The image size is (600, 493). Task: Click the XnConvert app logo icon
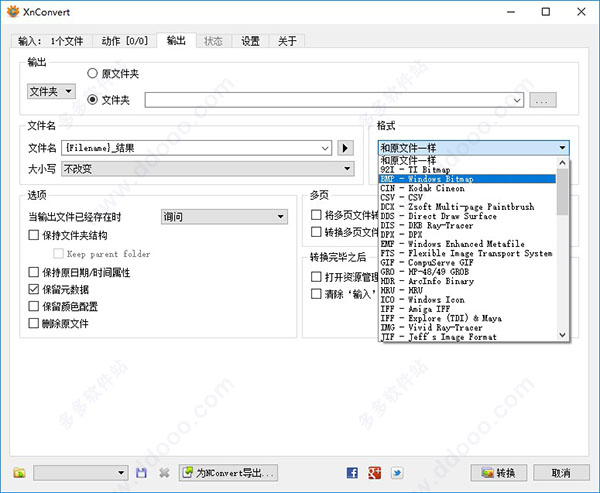click(13, 11)
